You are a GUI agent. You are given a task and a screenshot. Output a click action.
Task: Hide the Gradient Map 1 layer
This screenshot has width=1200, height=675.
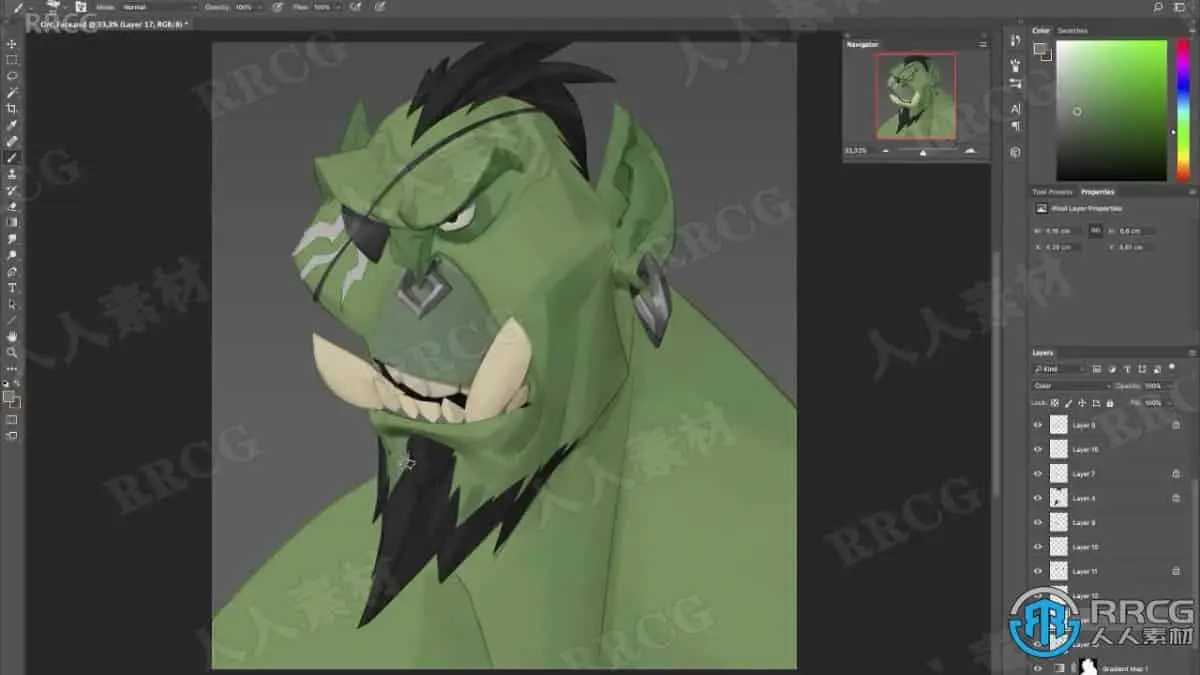tap(1037, 667)
